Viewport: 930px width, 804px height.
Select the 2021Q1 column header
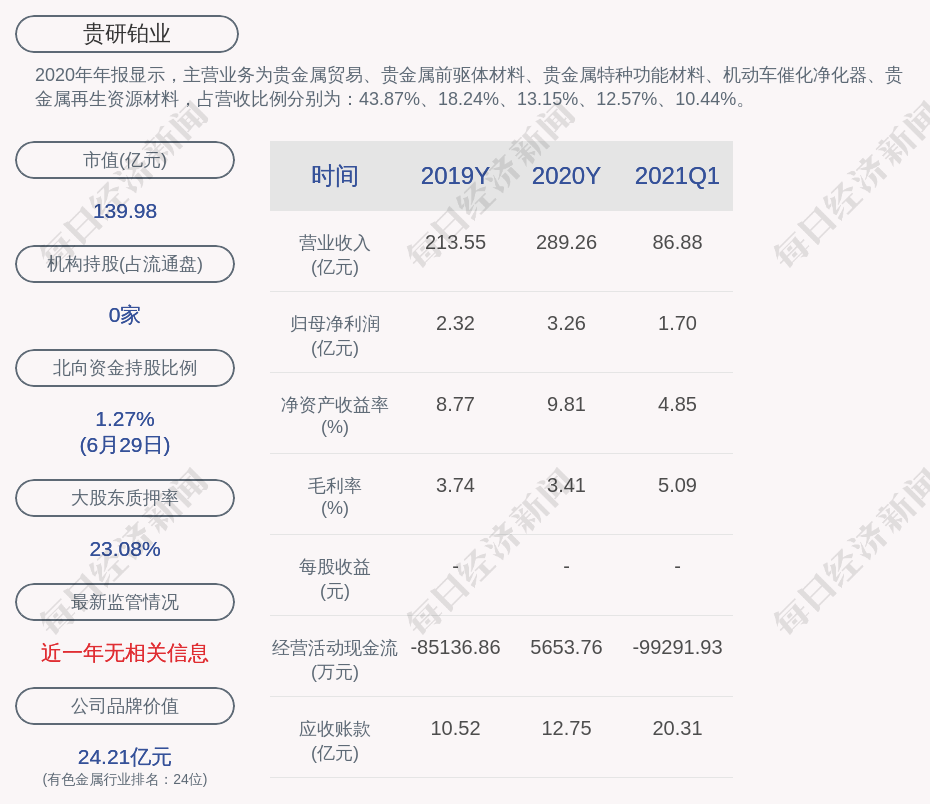tap(677, 176)
